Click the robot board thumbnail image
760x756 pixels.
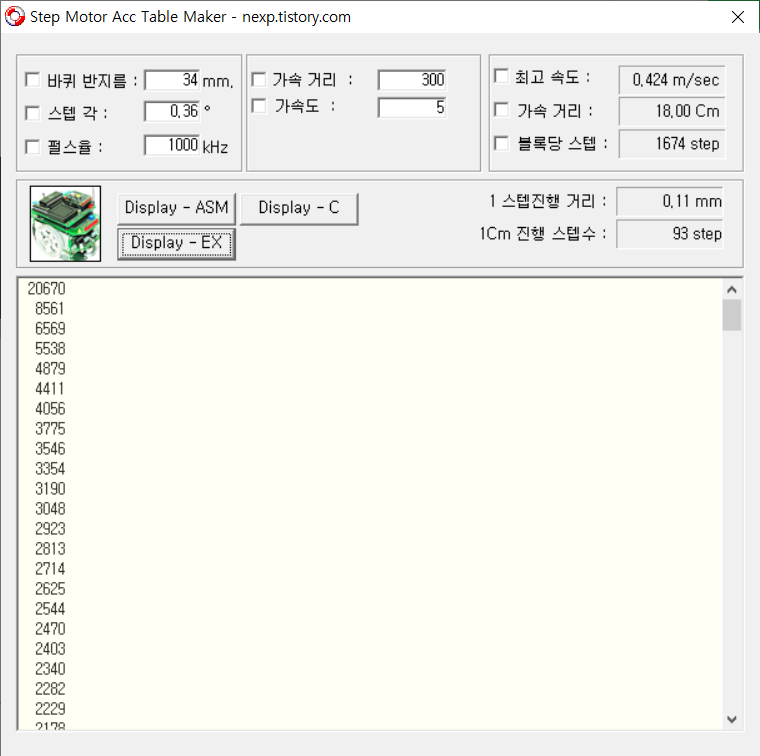pos(65,223)
